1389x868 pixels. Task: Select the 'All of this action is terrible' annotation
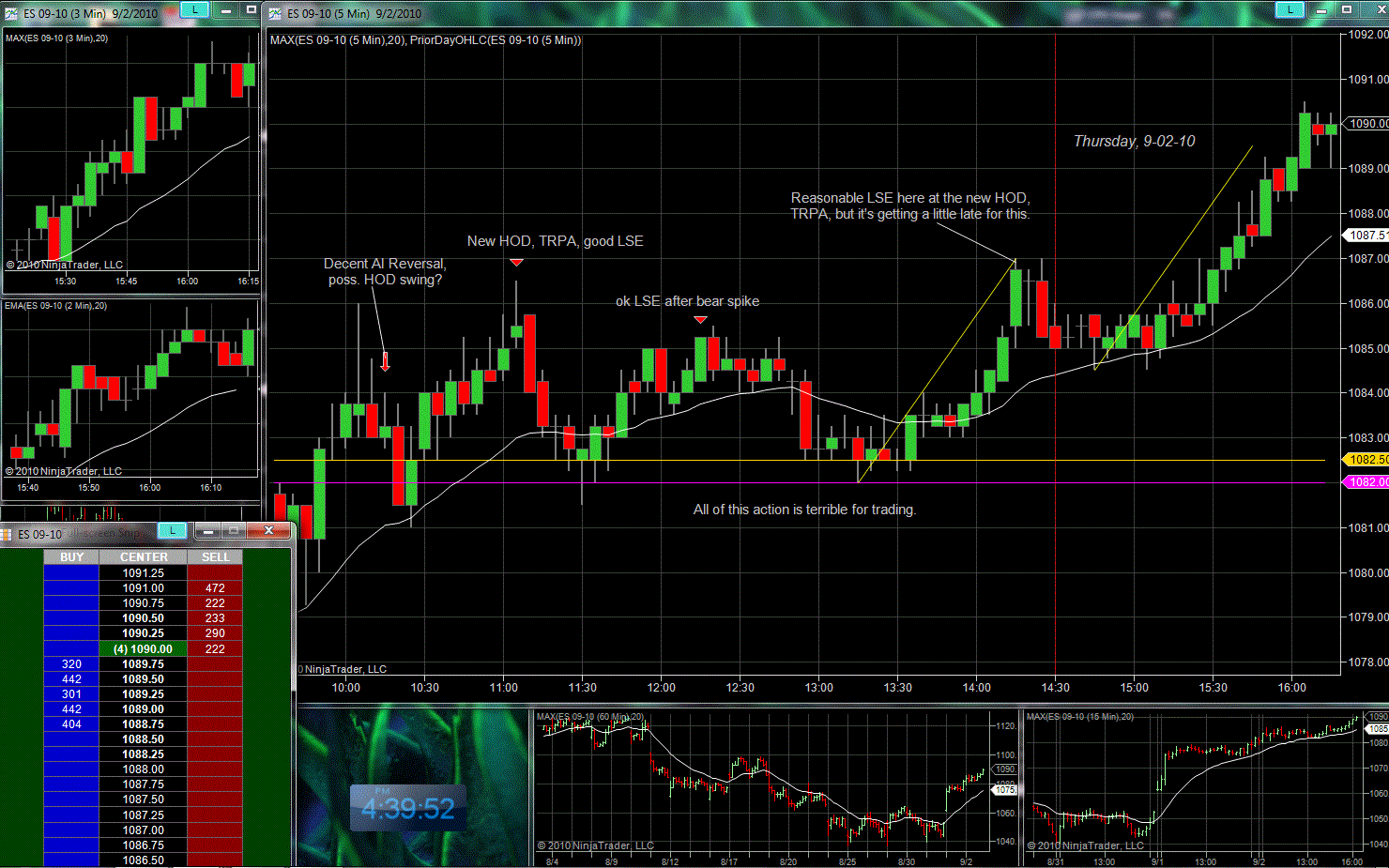coord(804,510)
